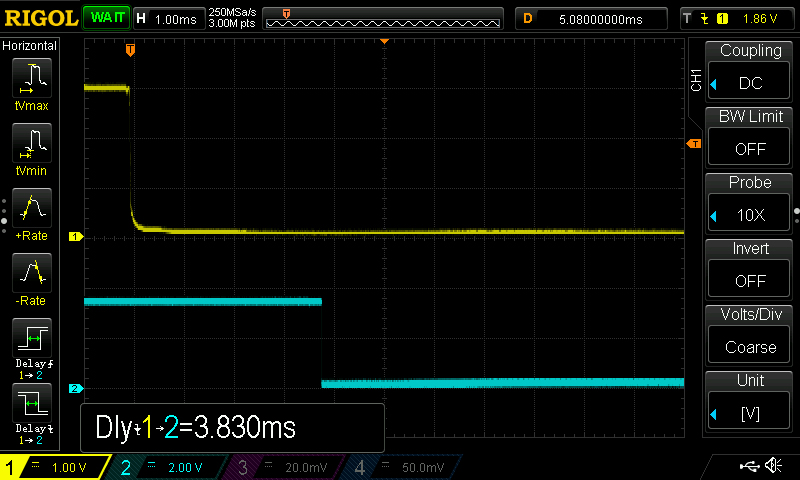Click the delay D 5.08000000ms readout
Screen dimensions: 800x480
pyautogui.click(x=592, y=19)
